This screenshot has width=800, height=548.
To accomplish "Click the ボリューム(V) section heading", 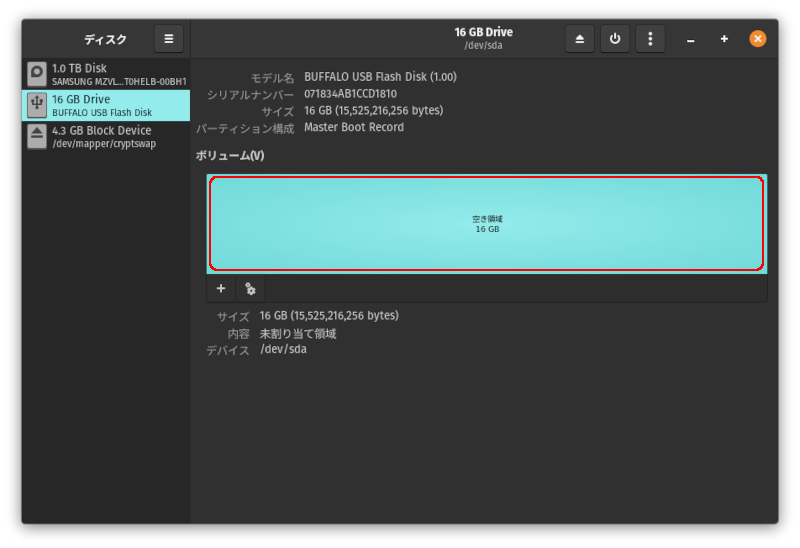I will coord(230,156).
